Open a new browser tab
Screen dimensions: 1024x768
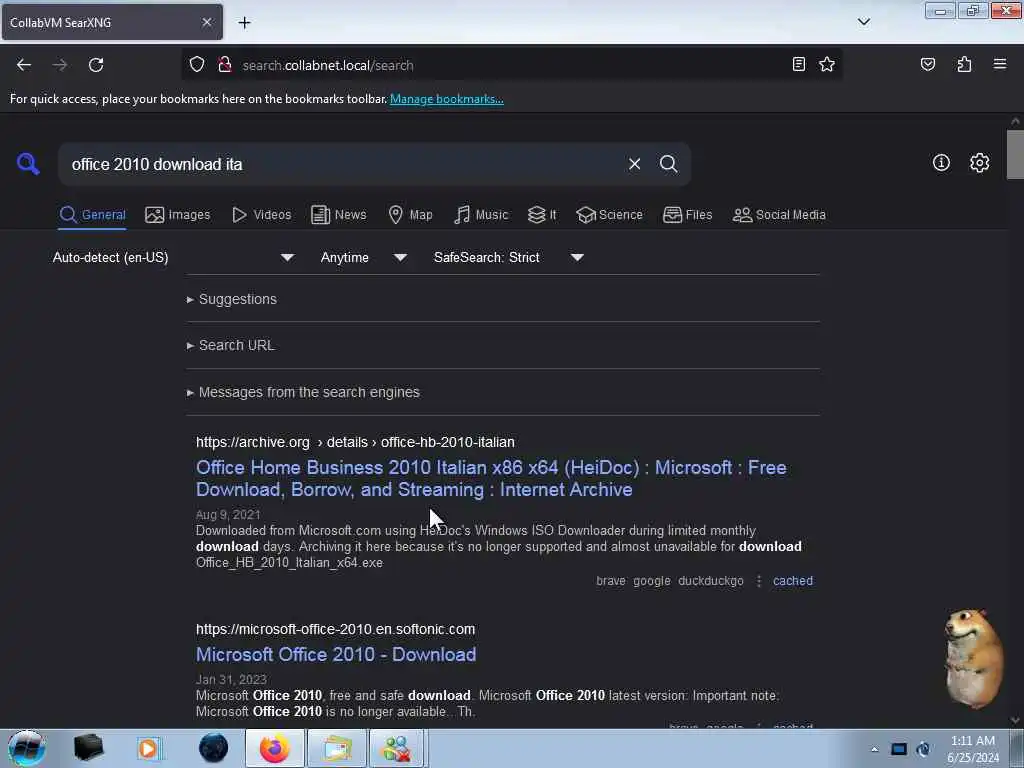click(x=244, y=23)
